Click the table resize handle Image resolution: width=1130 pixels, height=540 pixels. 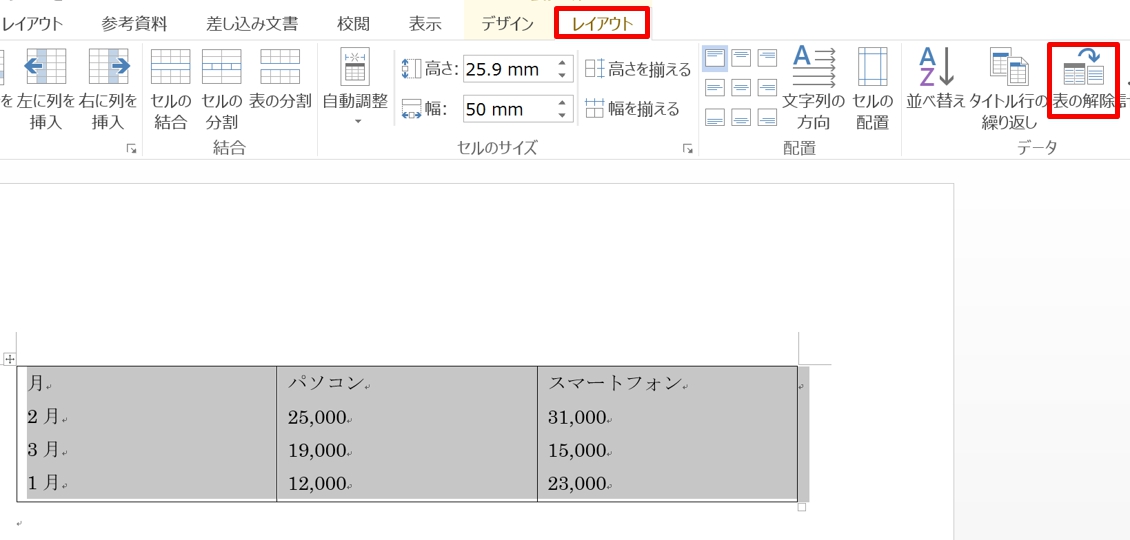[801, 508]
